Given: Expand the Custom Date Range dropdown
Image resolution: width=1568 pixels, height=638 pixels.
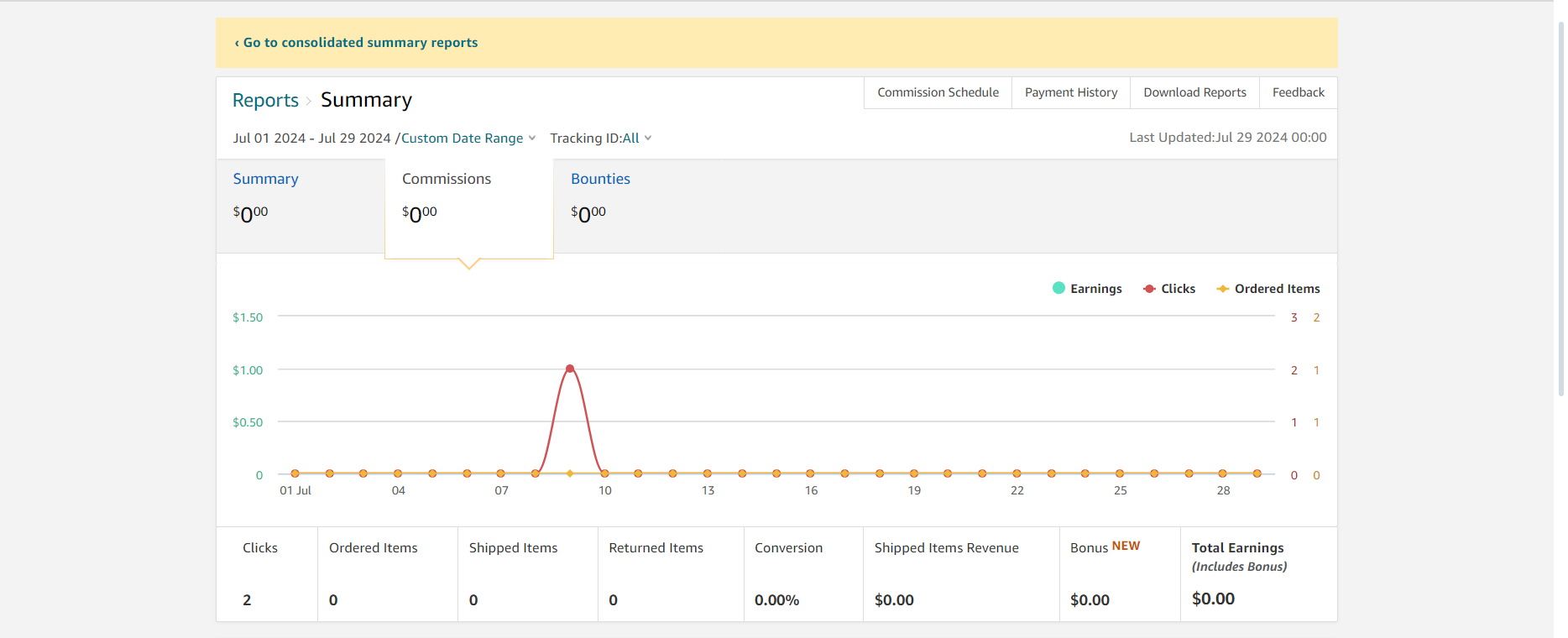Looking at the screenshot, I should tap(468, 139).
